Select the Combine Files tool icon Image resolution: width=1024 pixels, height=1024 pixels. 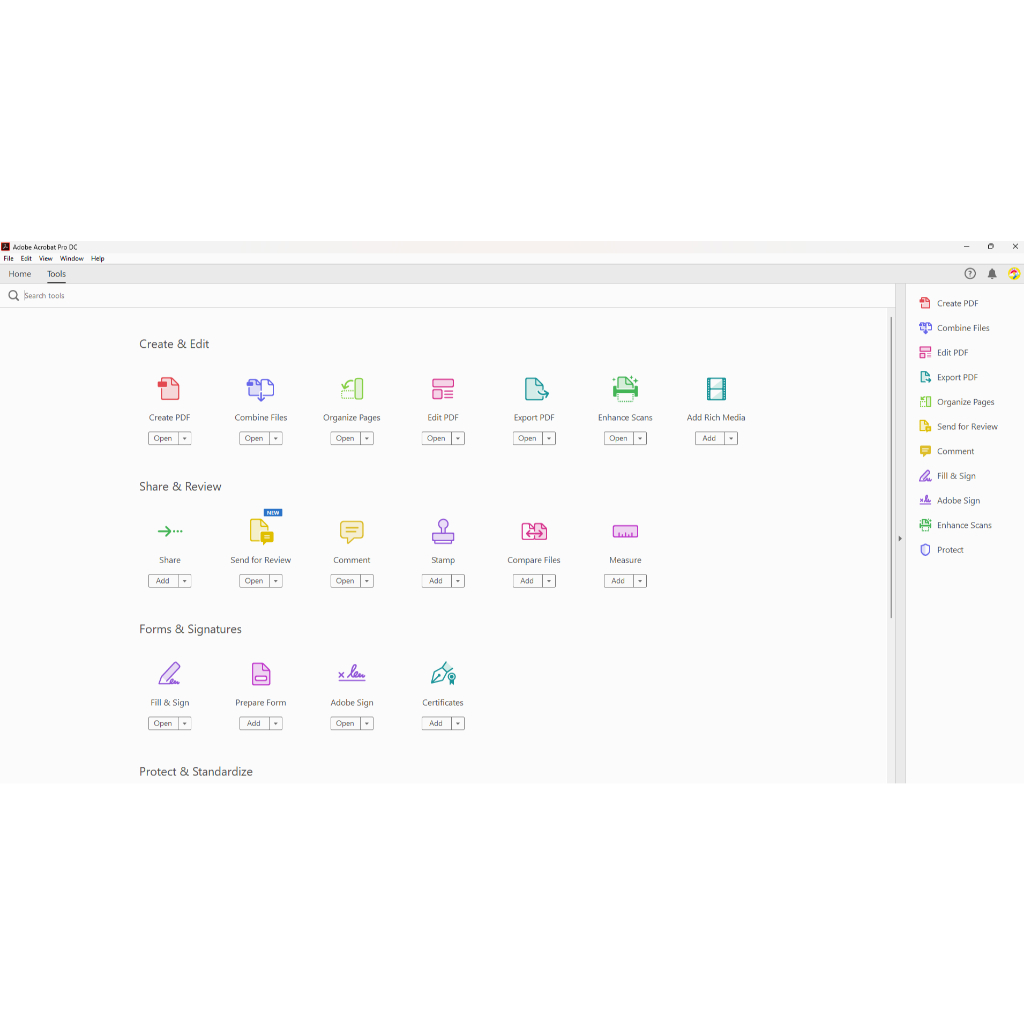coord(261,389)
